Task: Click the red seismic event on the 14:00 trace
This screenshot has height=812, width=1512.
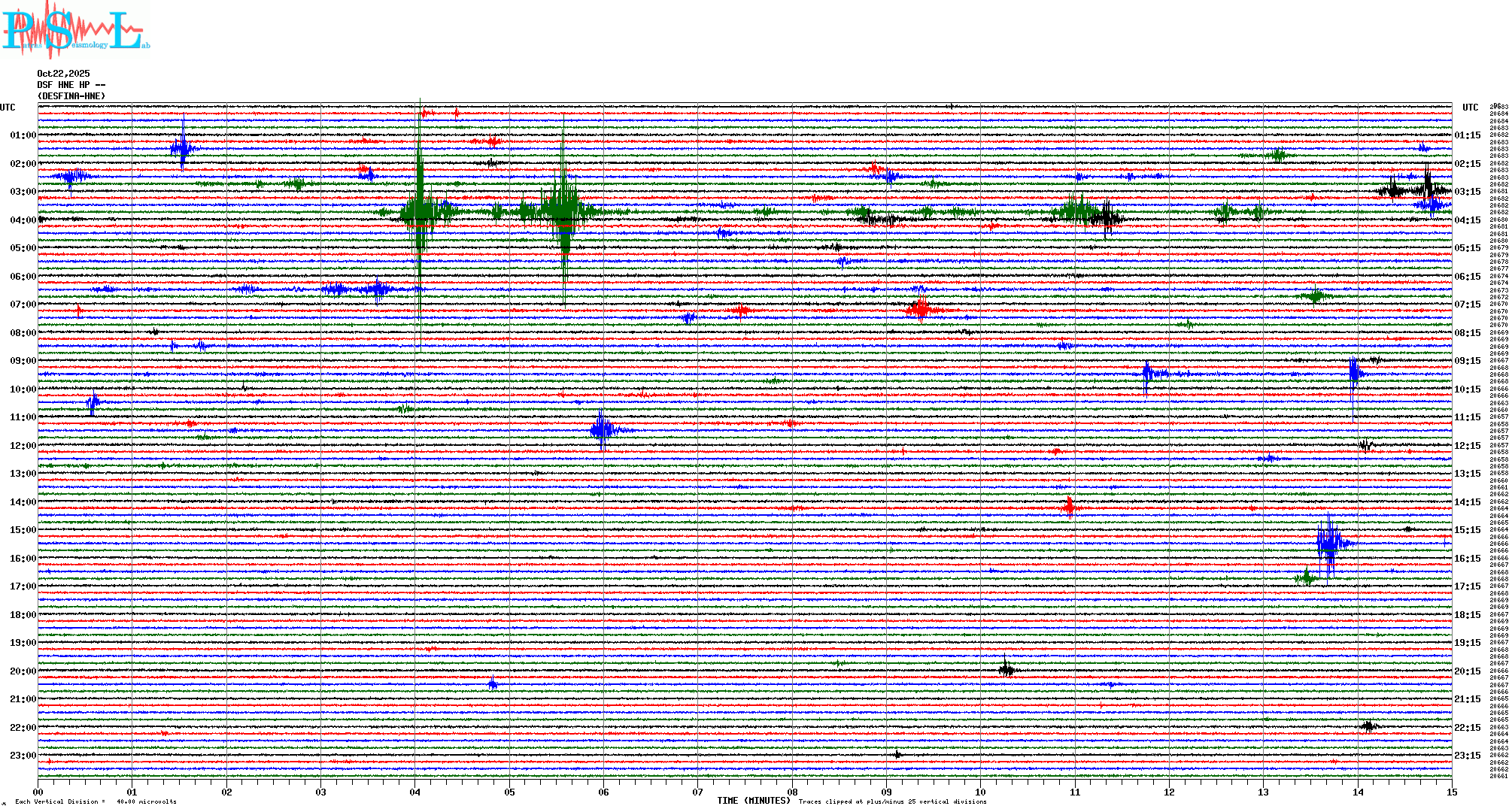Action: pyautogui.click(x=1070, y=507)
